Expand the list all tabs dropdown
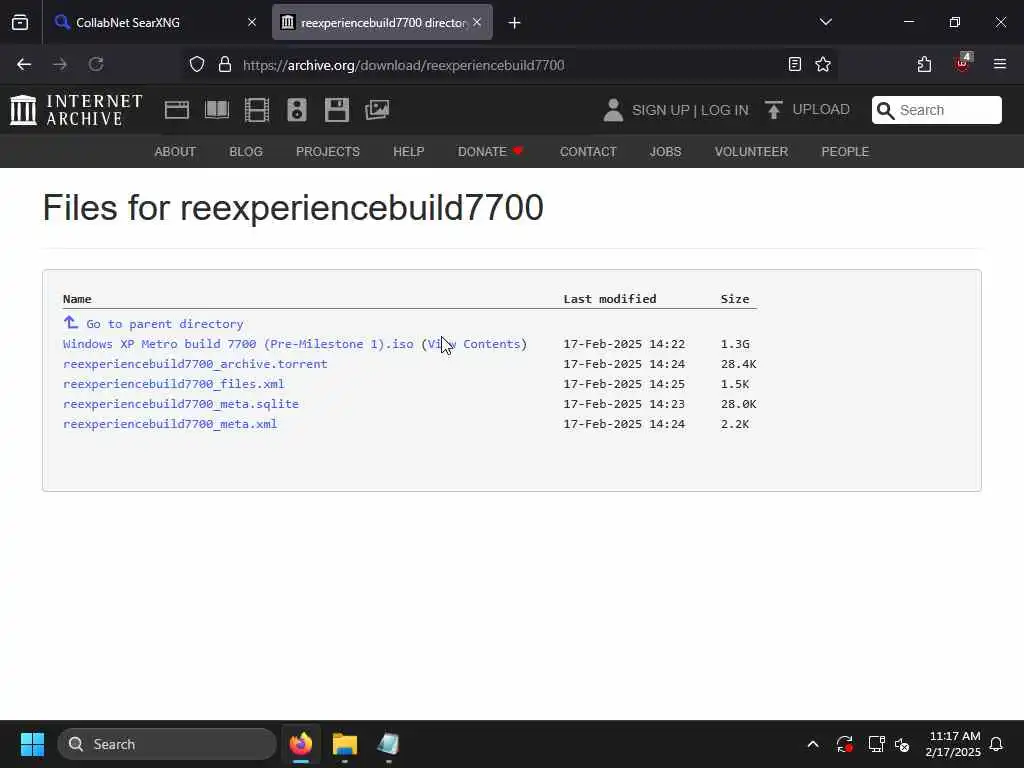Viewport: 1024px width, 768px height. click(x=825, y=22)
